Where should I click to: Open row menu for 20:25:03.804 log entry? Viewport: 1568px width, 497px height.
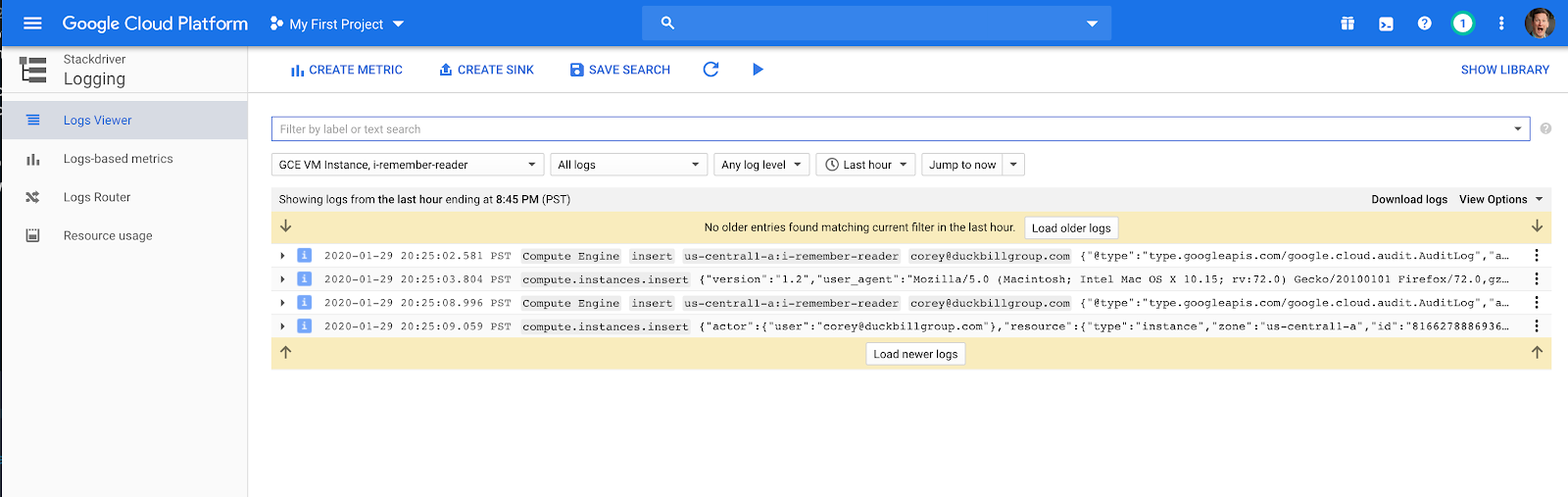pos(1536,279)
